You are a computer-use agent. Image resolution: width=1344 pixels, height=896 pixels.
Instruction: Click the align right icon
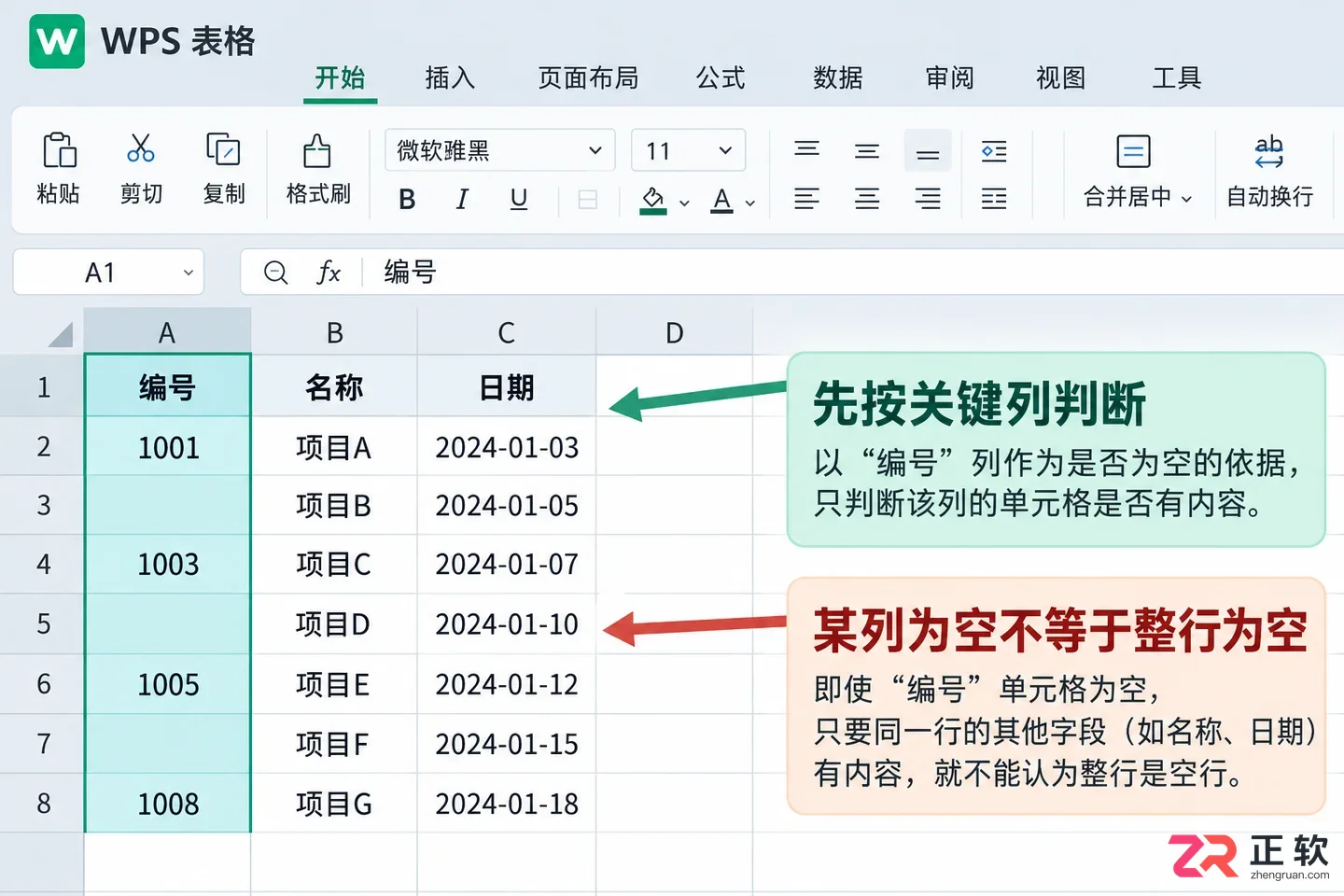tap(928, 199)
